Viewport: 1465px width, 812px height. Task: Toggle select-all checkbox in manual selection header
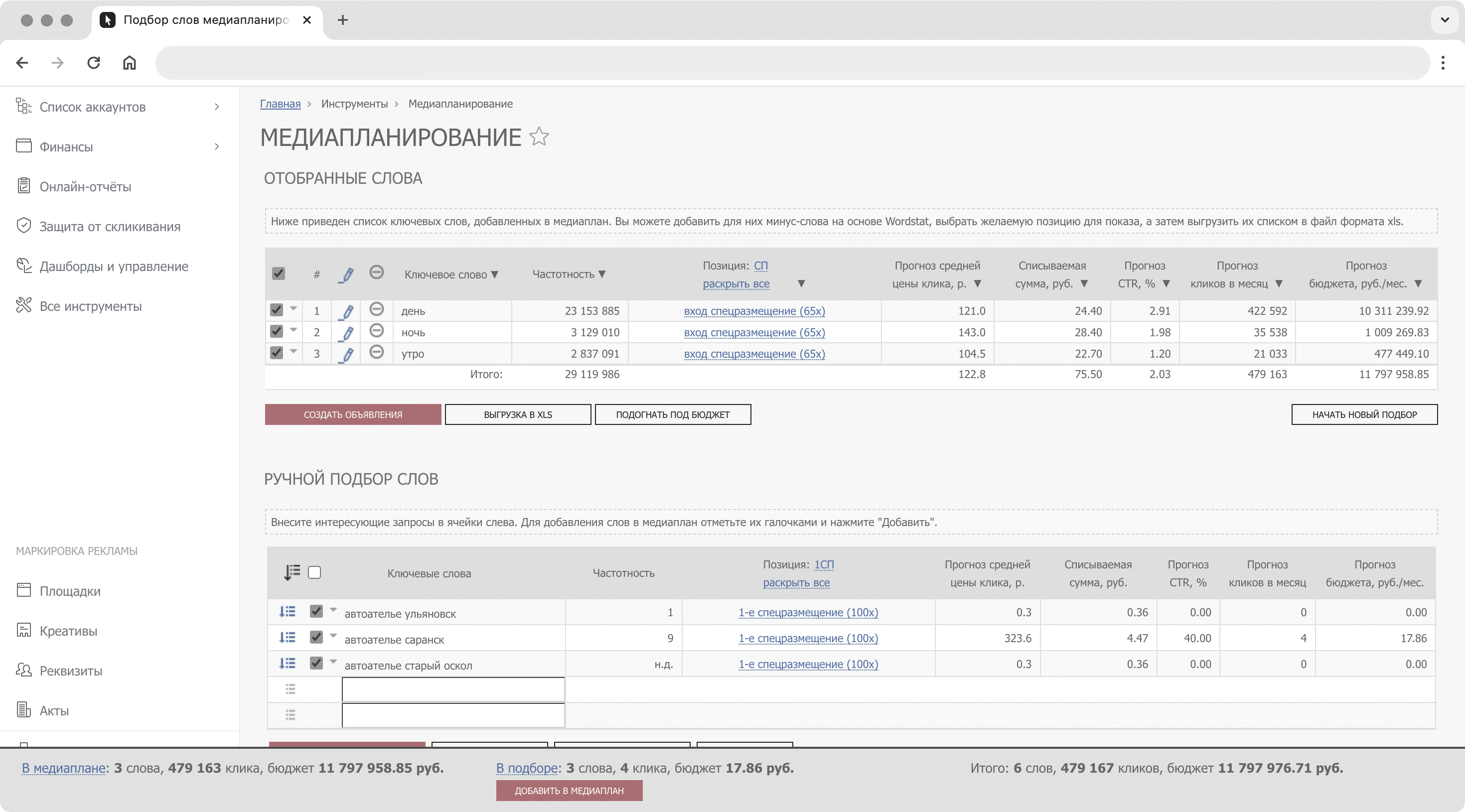point(314,572)
